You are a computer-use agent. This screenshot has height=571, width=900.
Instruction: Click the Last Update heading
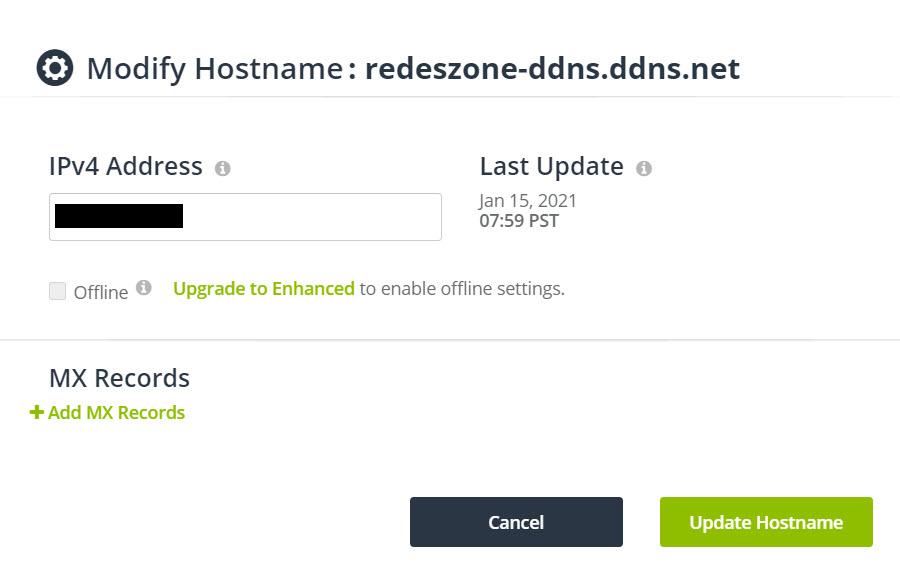[x=551, y=166]
